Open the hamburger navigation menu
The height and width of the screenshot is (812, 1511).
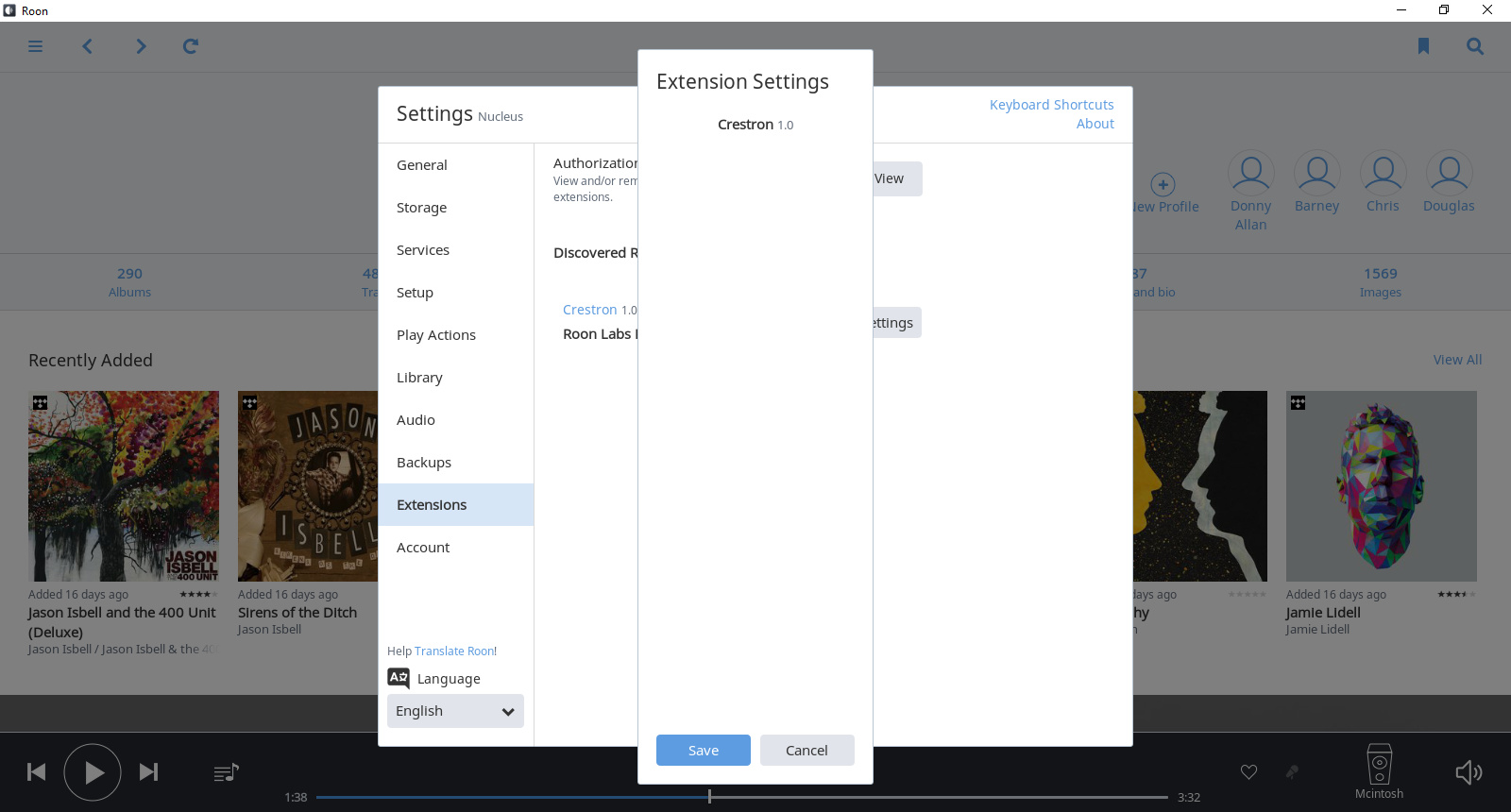(x=36, y=46)
